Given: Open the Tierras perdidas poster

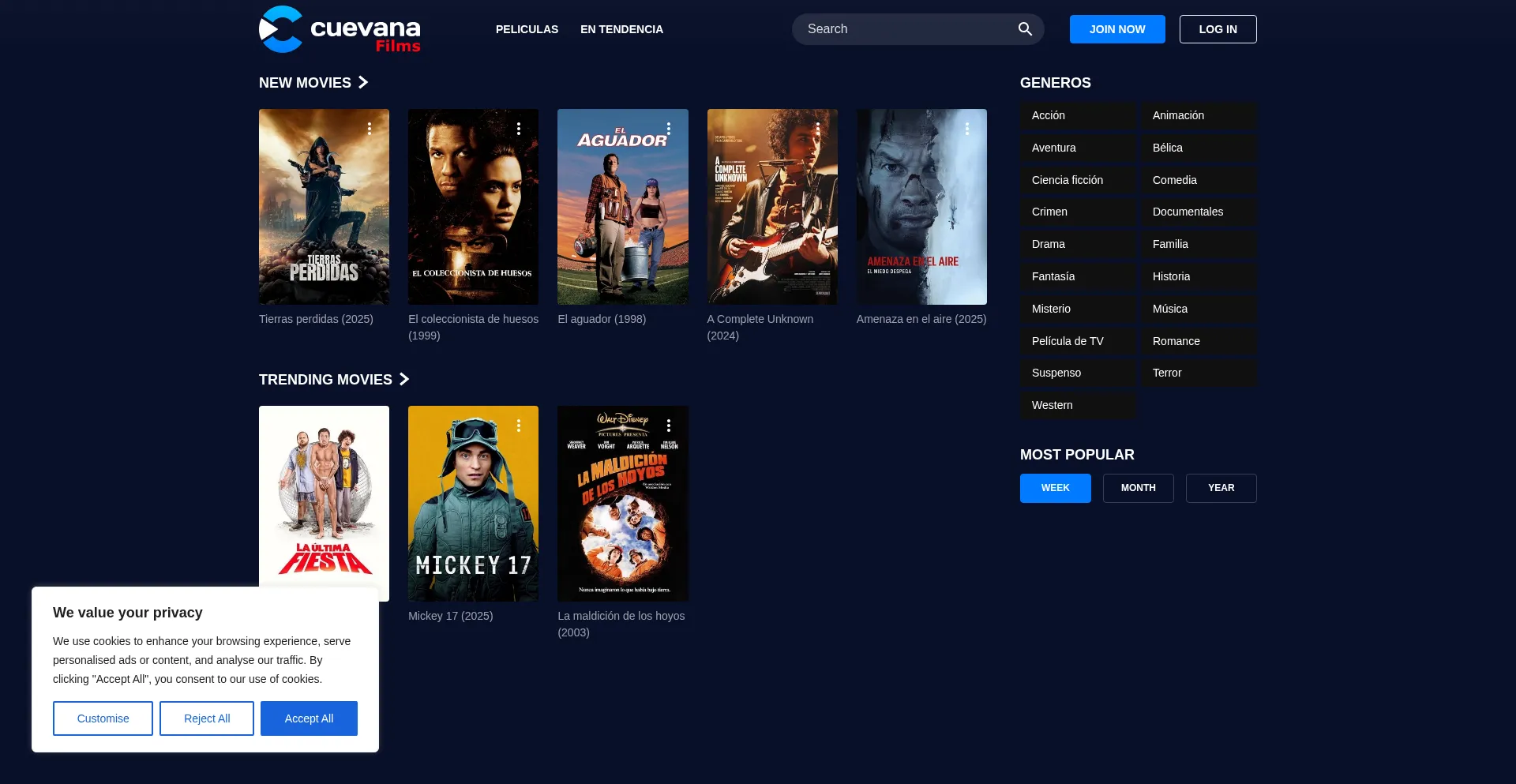Looking at the screenshot, I should tap(324, 207).
